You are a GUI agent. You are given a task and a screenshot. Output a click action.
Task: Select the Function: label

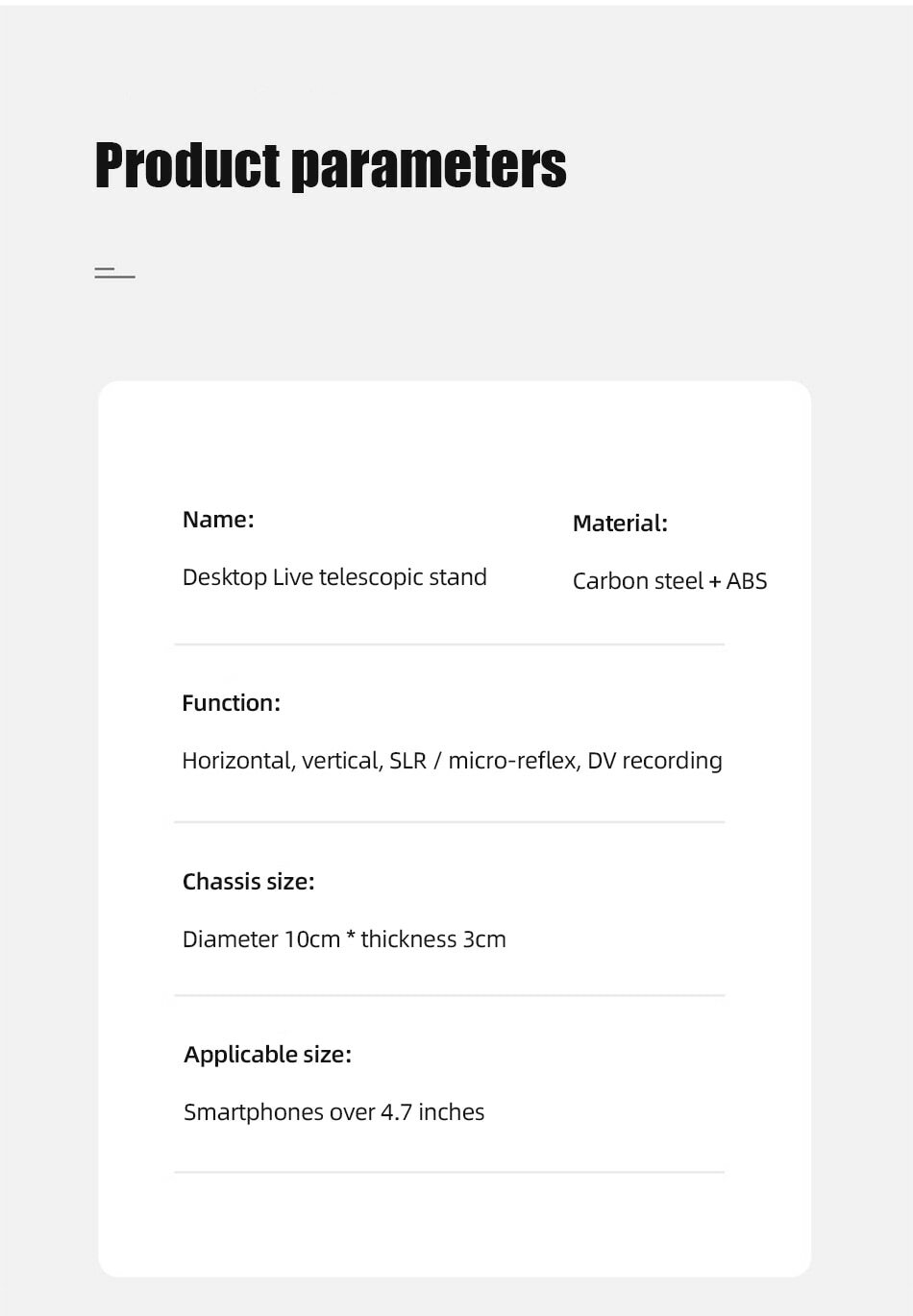[x=231, y=703]
